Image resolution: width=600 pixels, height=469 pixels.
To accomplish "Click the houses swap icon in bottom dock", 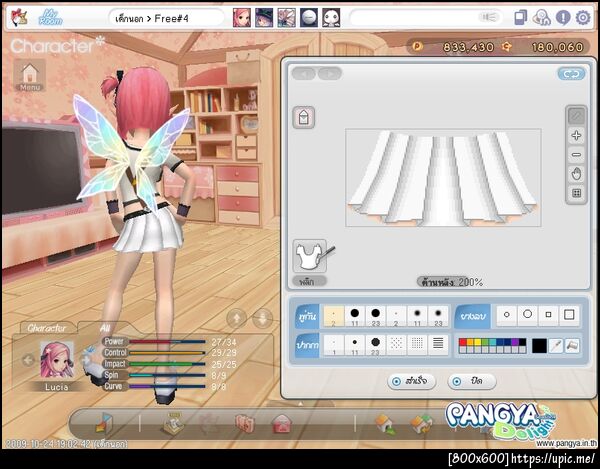I will [422, 425].
